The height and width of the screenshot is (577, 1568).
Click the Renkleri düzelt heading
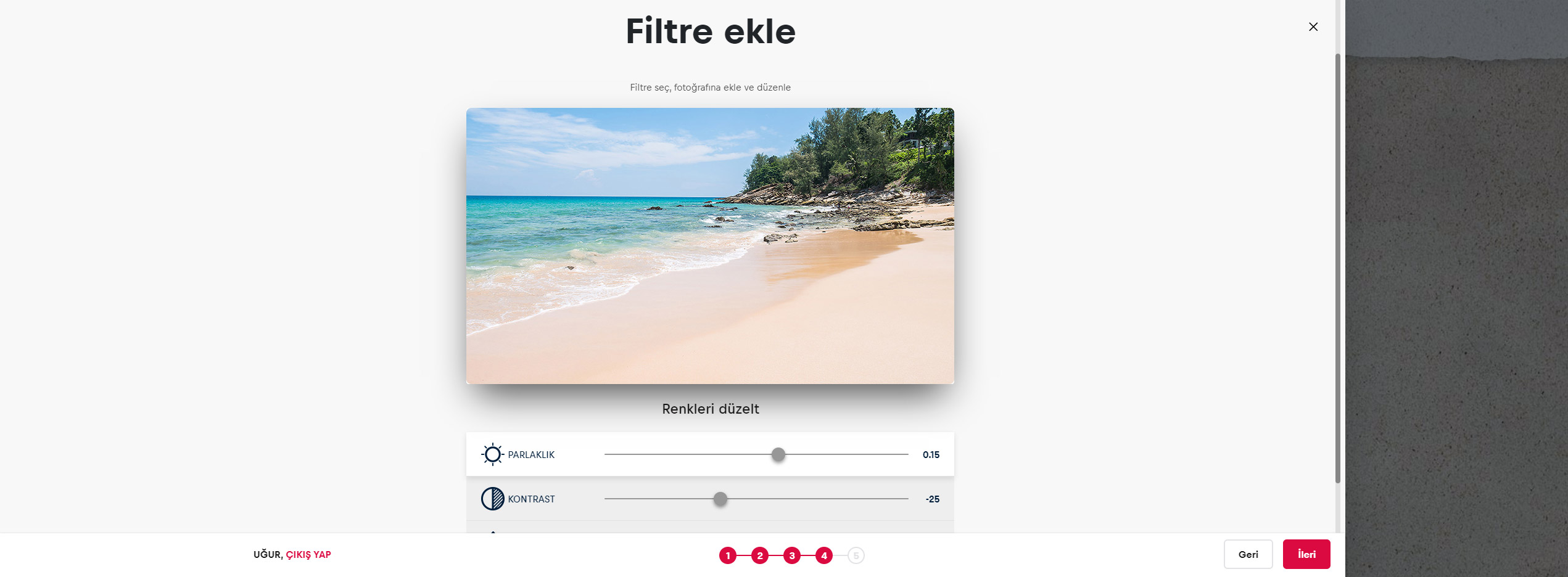coord(710,409)
